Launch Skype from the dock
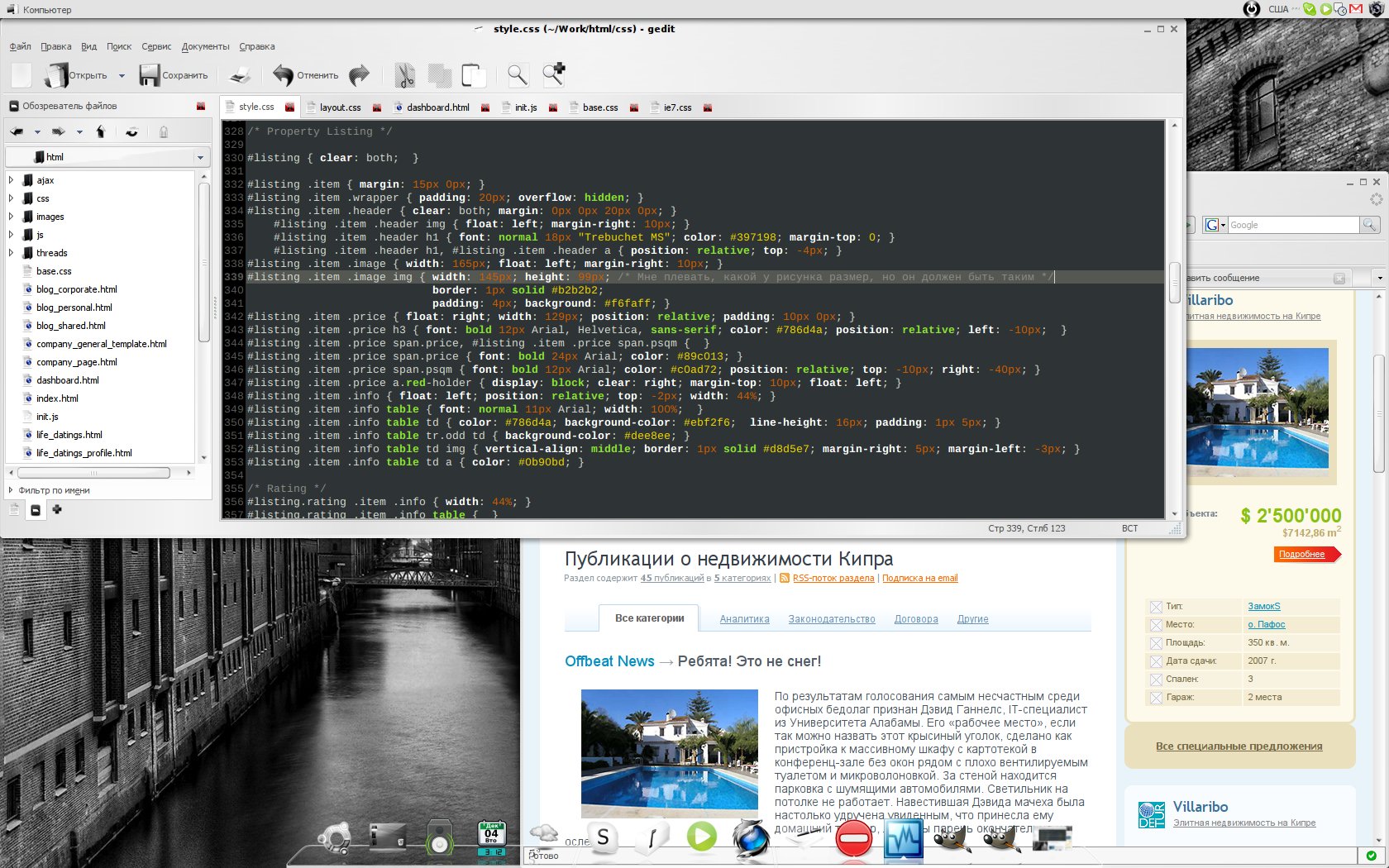The width and height of the screenshot is (1389, 868). pos(603,837)
